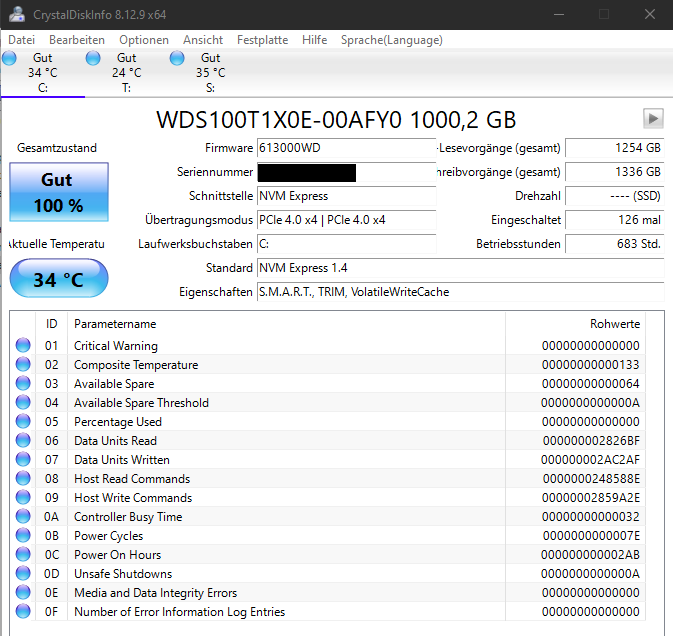Open the Ansicht menu
Screen dimensions: 673x636
click(203, 40)
